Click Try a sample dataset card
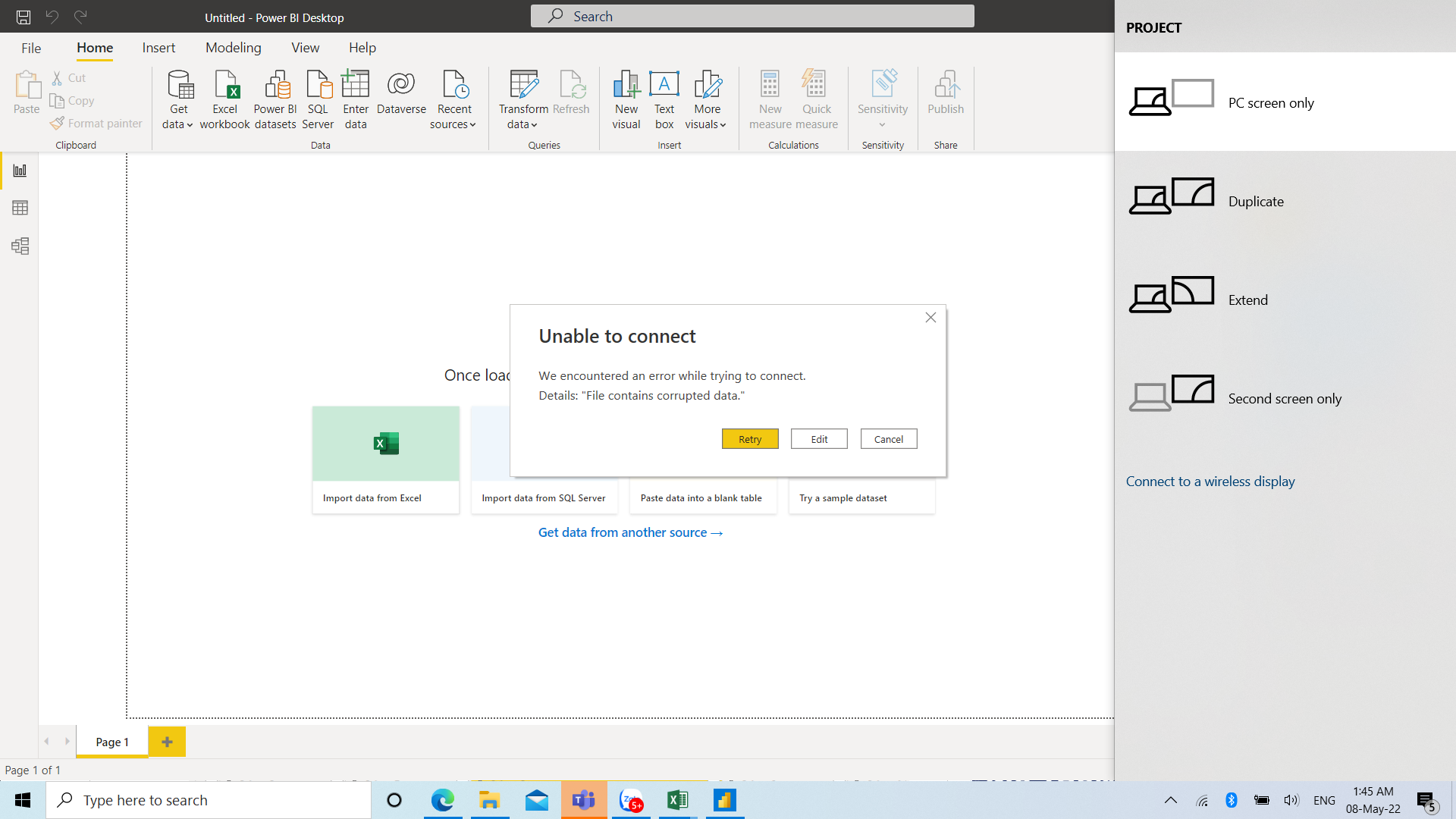 point(861,498)
